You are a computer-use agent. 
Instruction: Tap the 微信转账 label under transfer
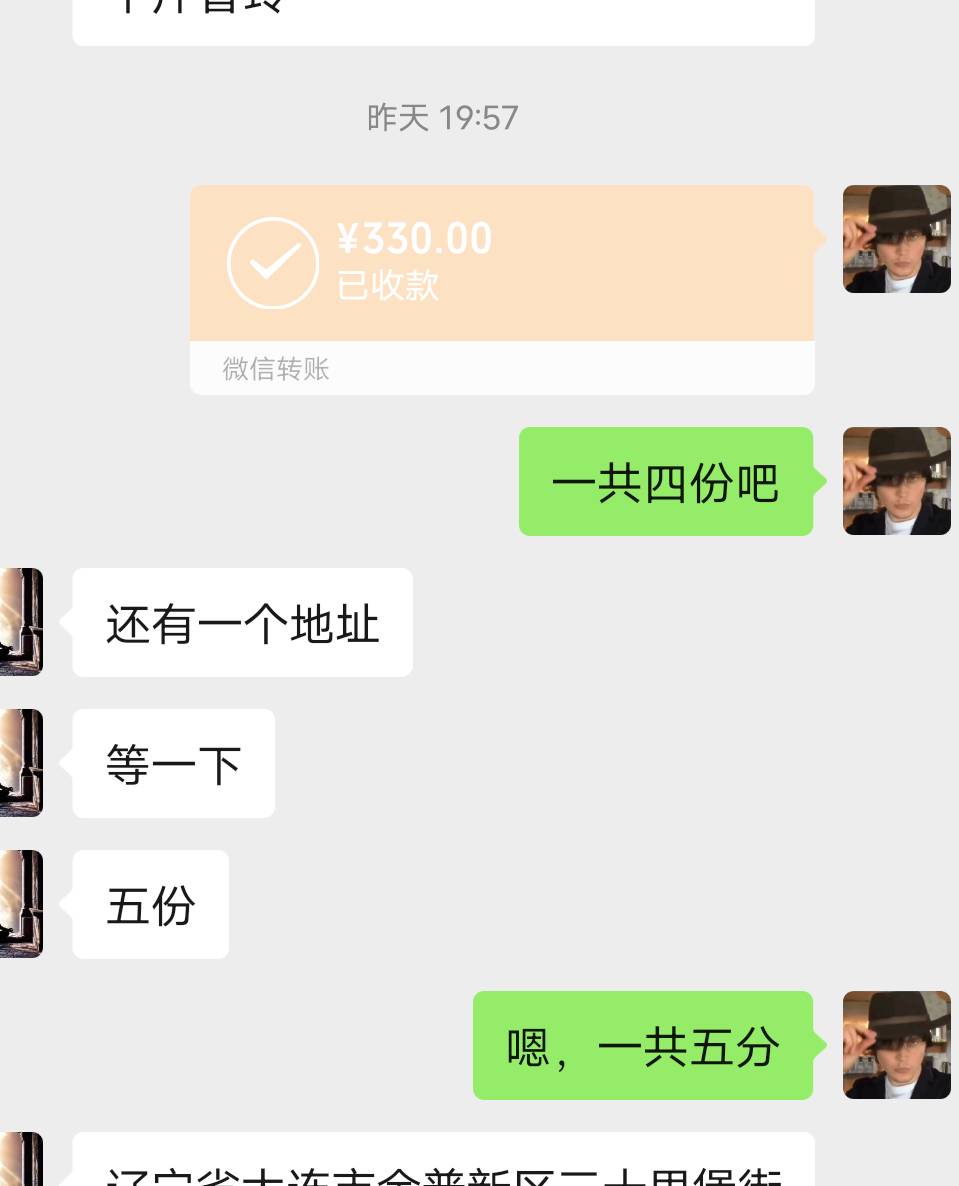pos(276,368)
